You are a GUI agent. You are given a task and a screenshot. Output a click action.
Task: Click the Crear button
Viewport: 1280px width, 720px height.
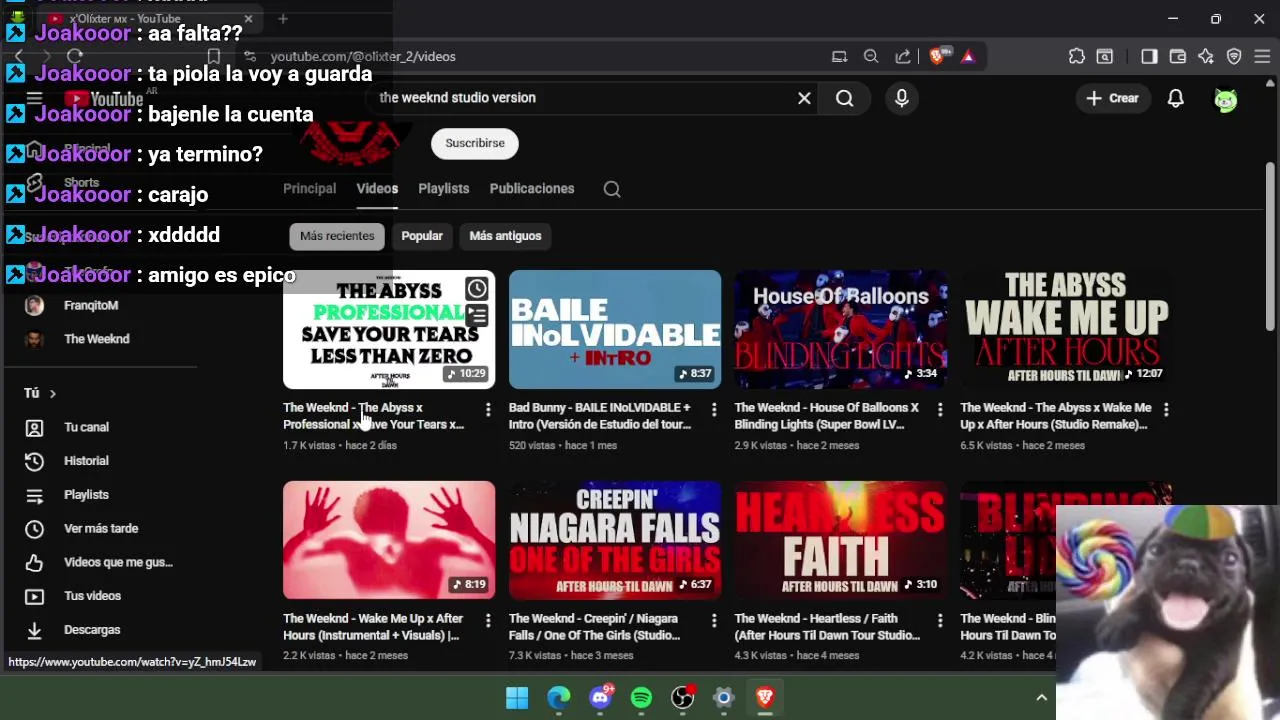(x=1113, y=98)
